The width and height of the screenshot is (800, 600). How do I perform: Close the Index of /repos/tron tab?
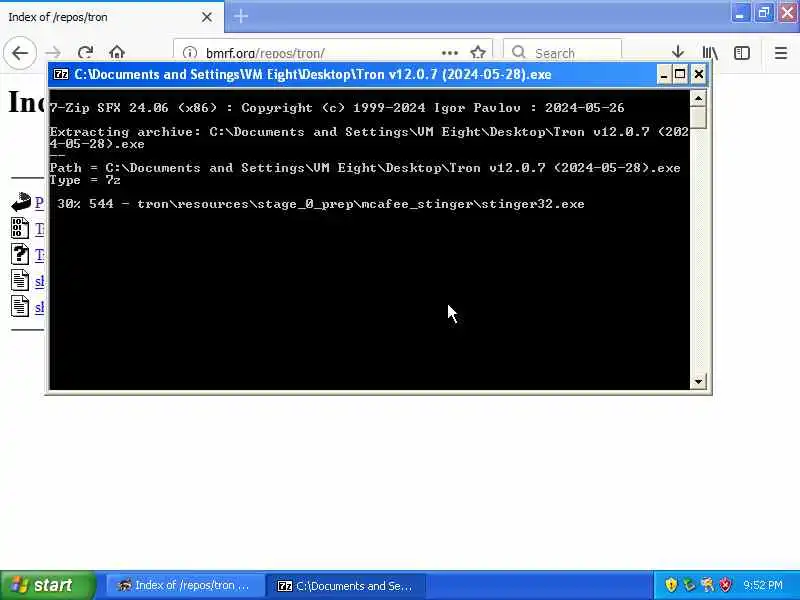click(207, 17)
